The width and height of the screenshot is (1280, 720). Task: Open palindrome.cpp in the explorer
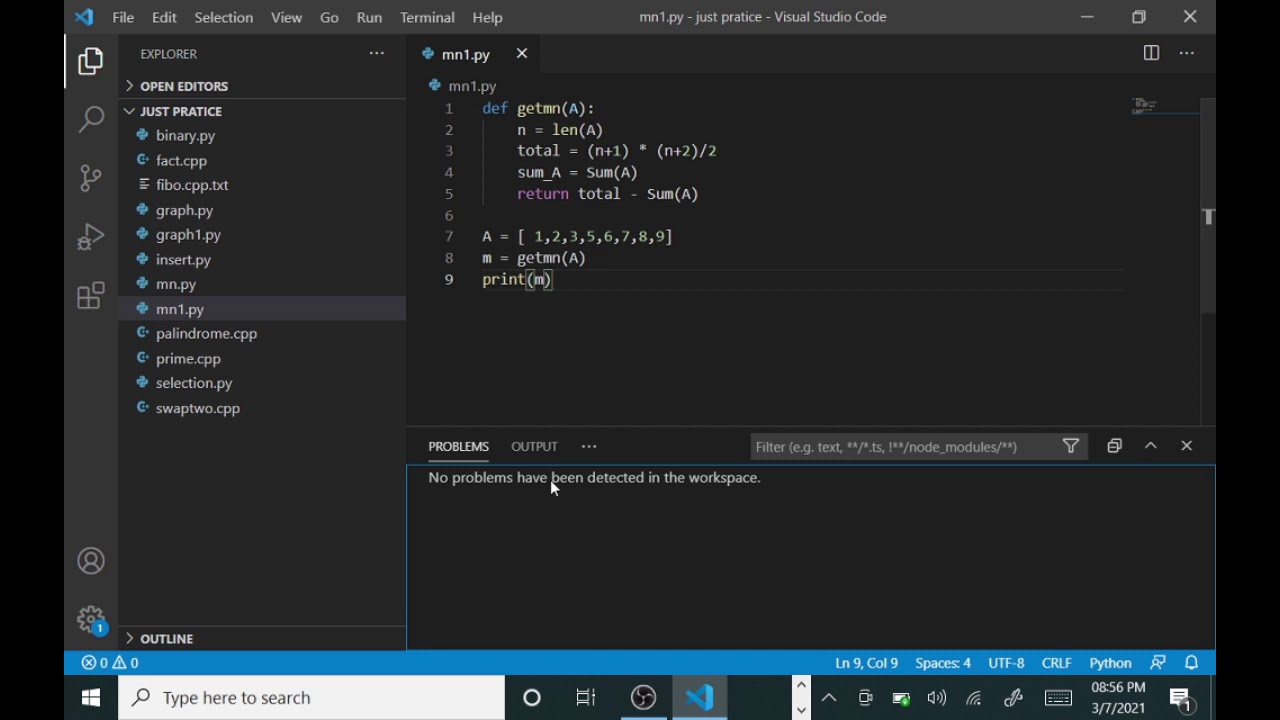coord(206,334)
